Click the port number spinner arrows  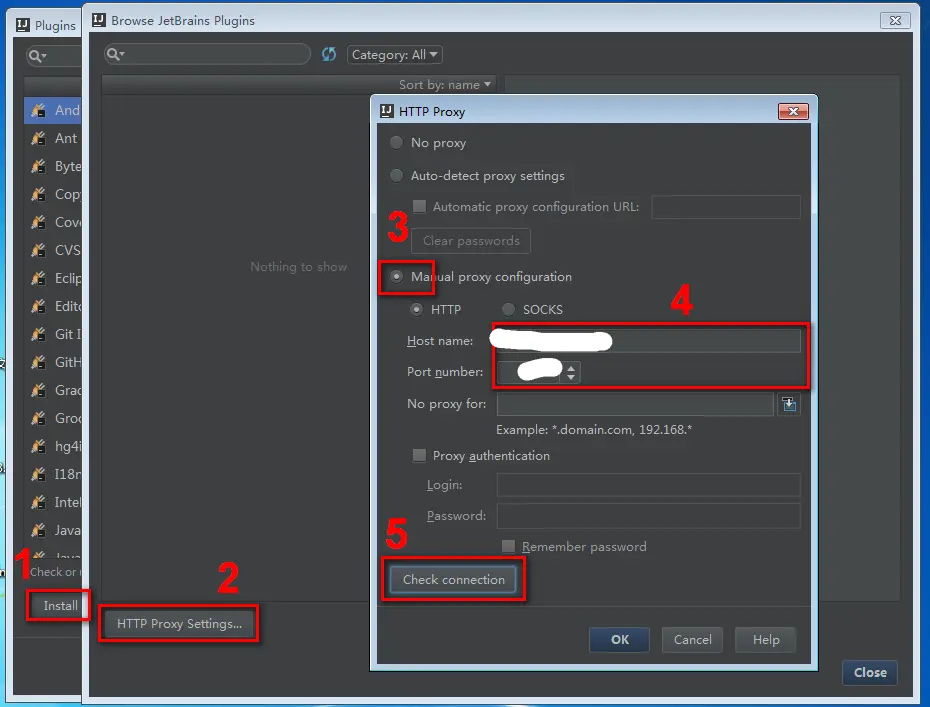pyautogui.click(x=571, y=372)
